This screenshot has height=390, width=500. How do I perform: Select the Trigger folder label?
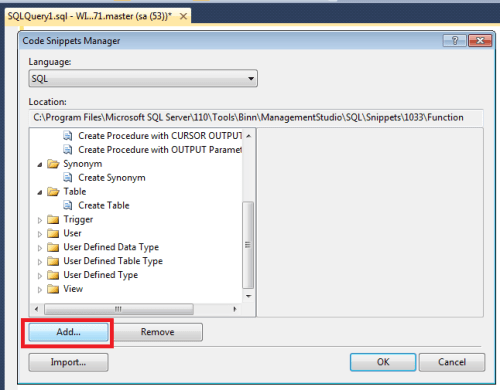[78, 219]
